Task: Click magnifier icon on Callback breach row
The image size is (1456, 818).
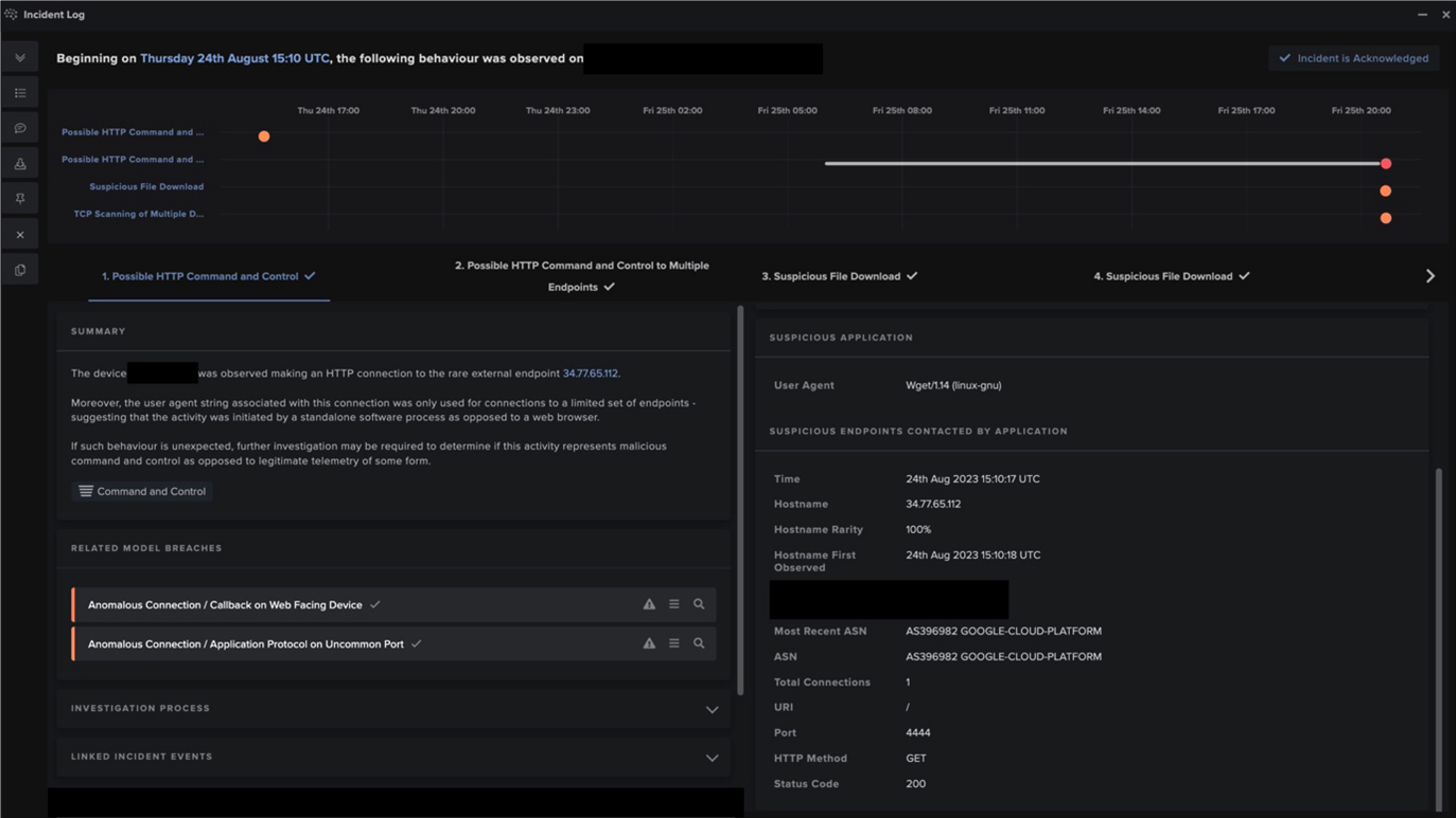Action: tap(699, 604)
